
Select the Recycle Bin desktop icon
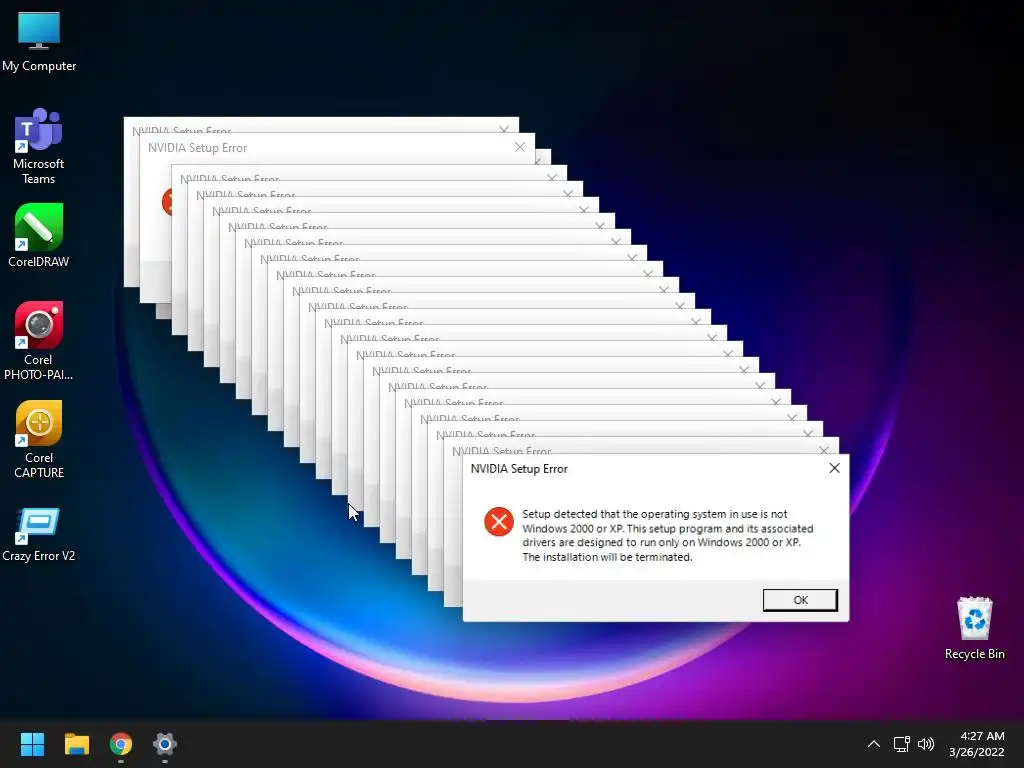click(974, 628)
